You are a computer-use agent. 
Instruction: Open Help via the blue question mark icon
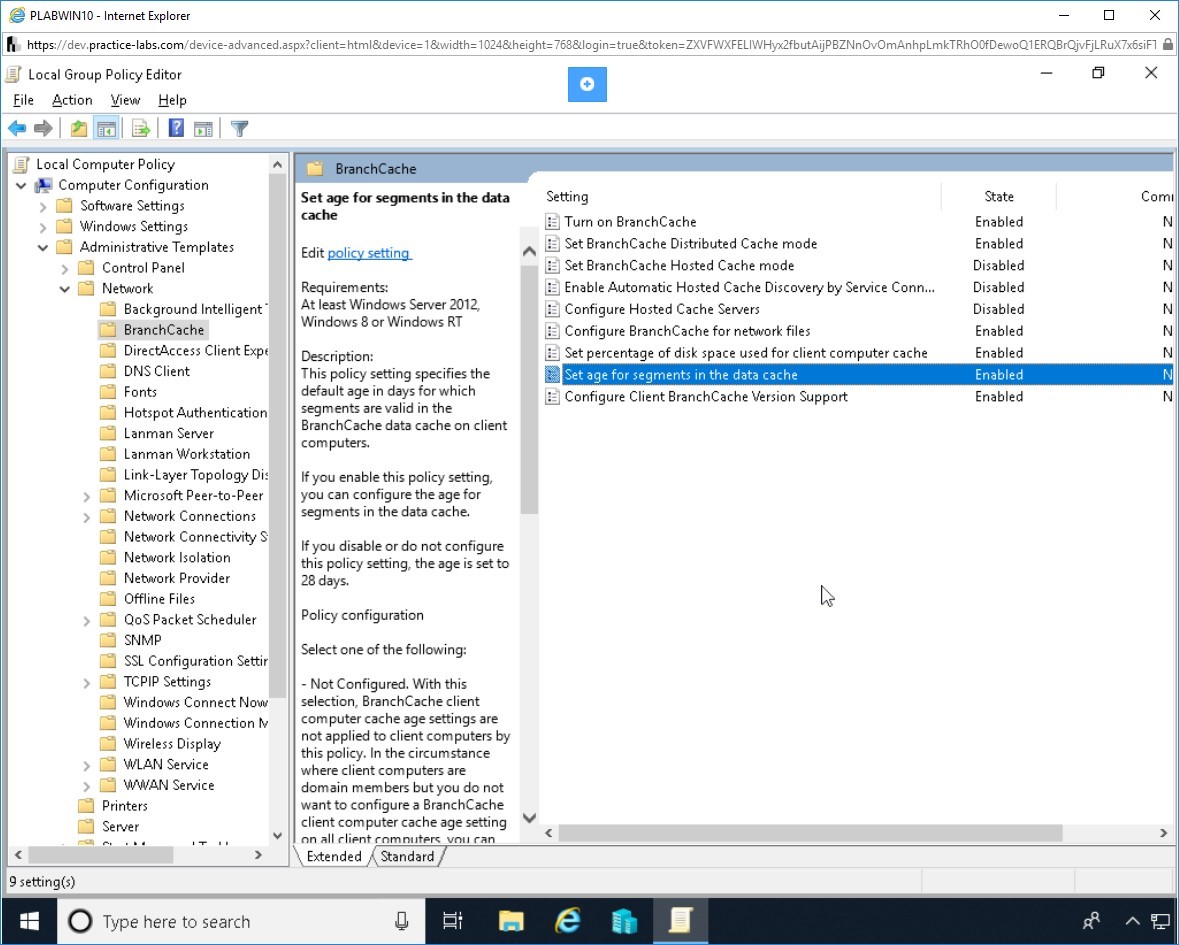[x=176, y=129]
